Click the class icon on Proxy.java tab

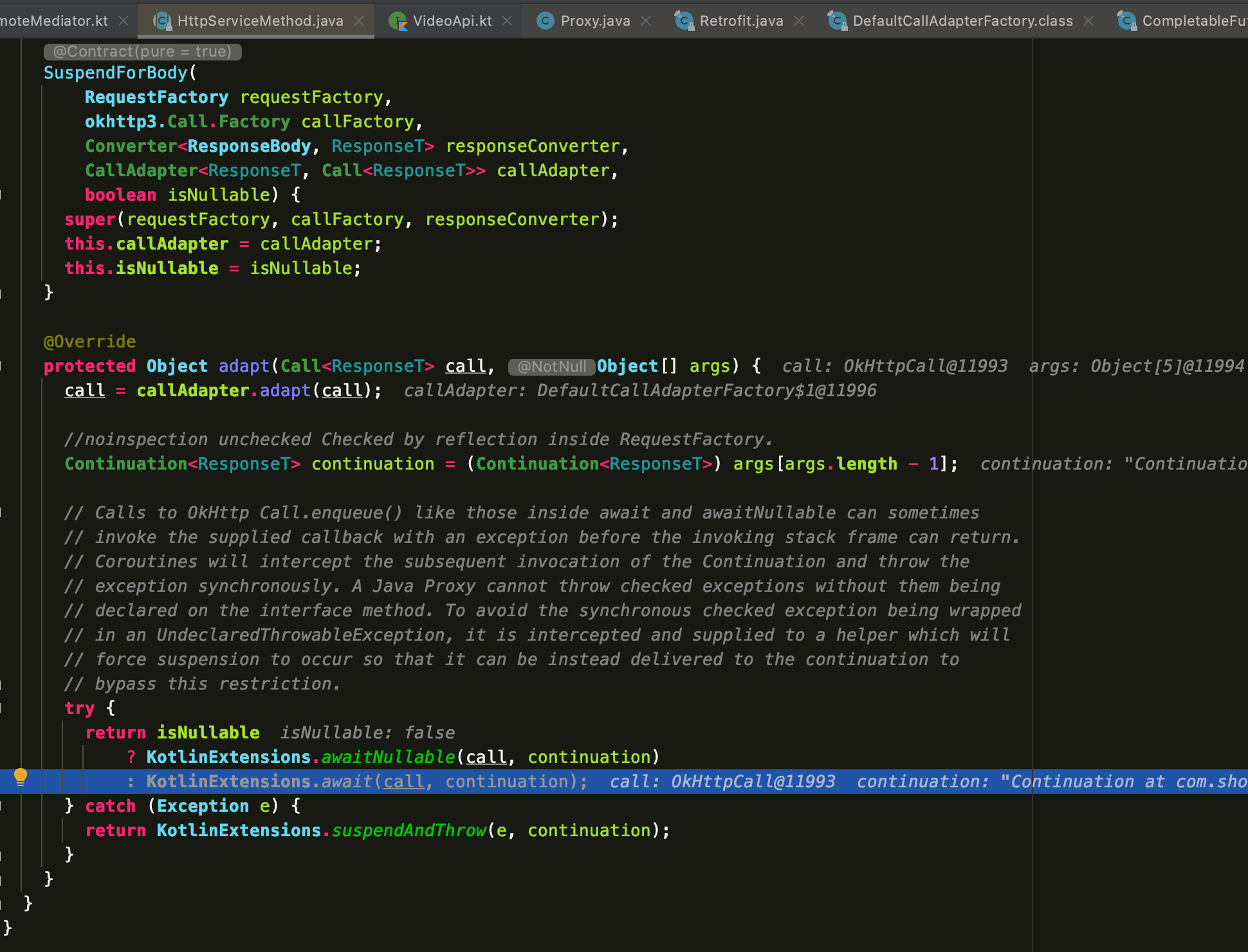click(x=546, y=21)
